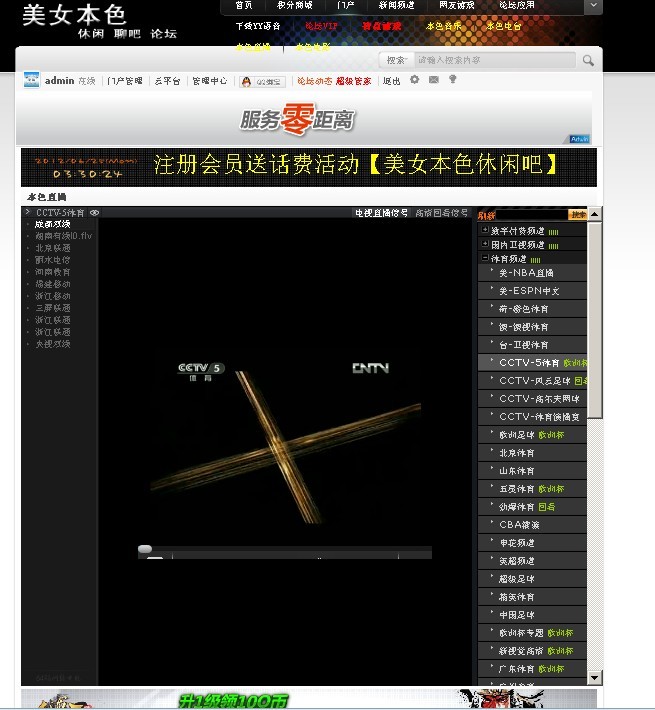
Task: Switch to 高清回看信号 tab
Action: point(442,213)
